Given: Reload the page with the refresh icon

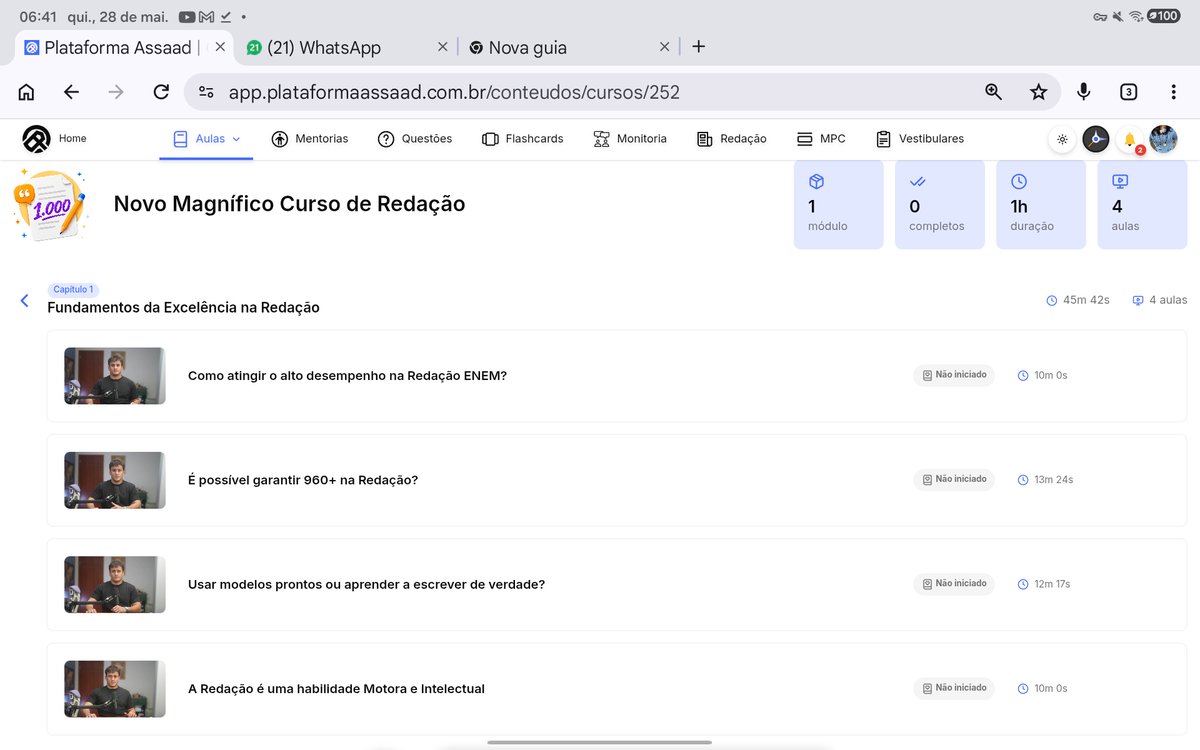Looking at the screenshot, I should point(161,92).
